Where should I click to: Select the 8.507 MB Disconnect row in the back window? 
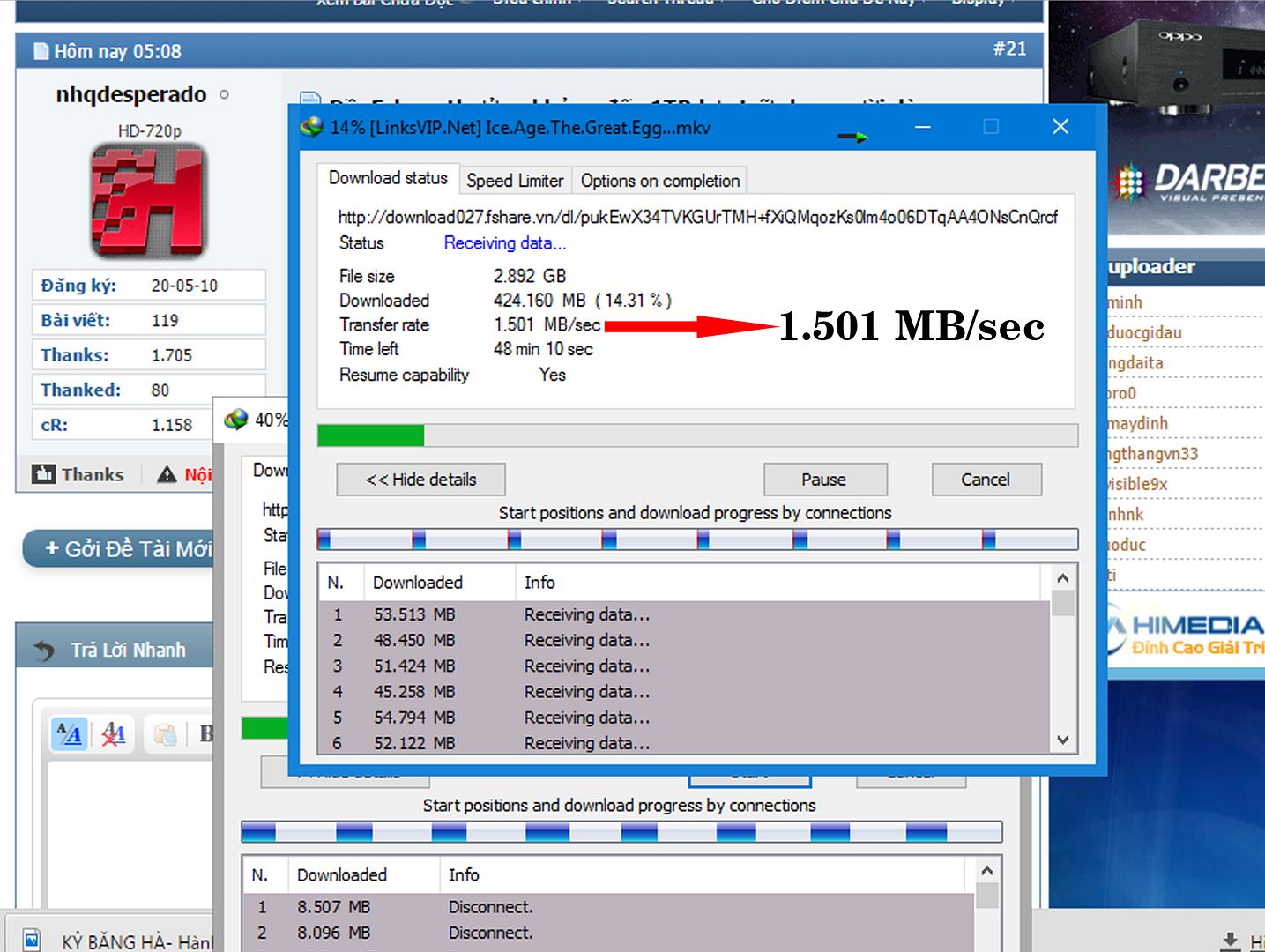click(608, 907)
